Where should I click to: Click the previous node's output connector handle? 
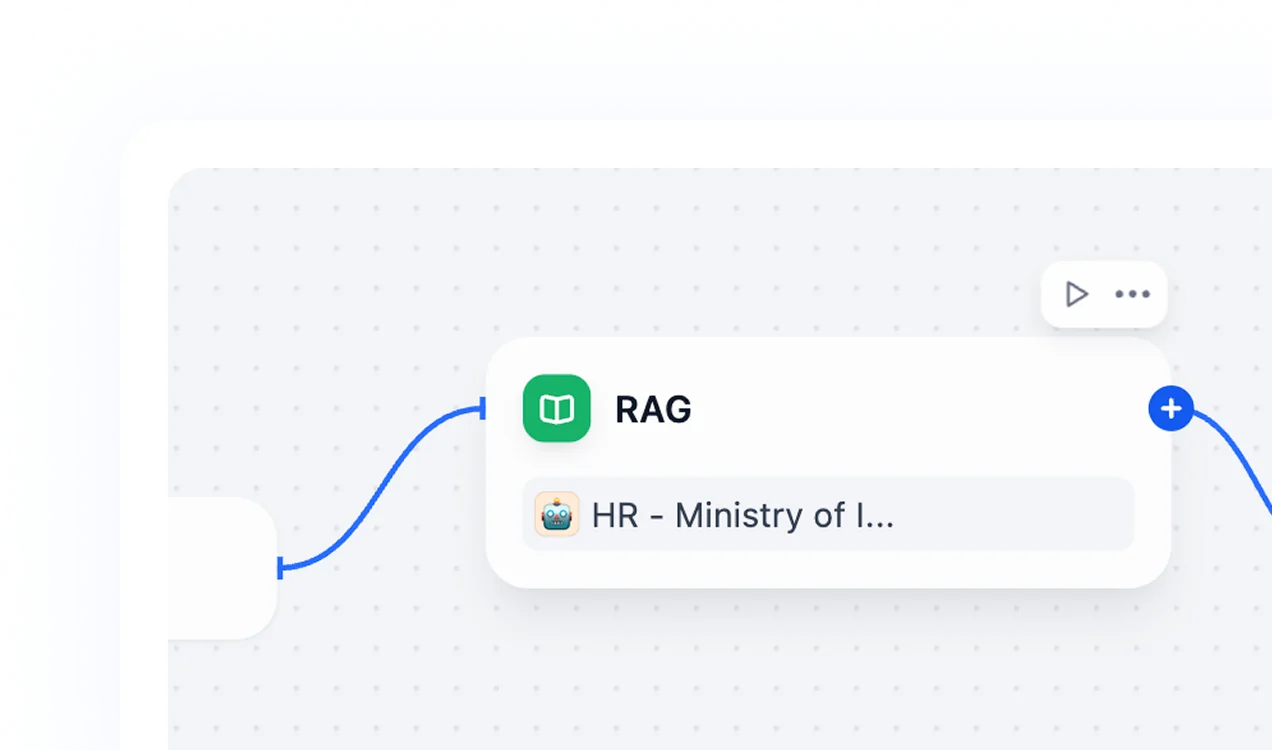tap(281, 568)
